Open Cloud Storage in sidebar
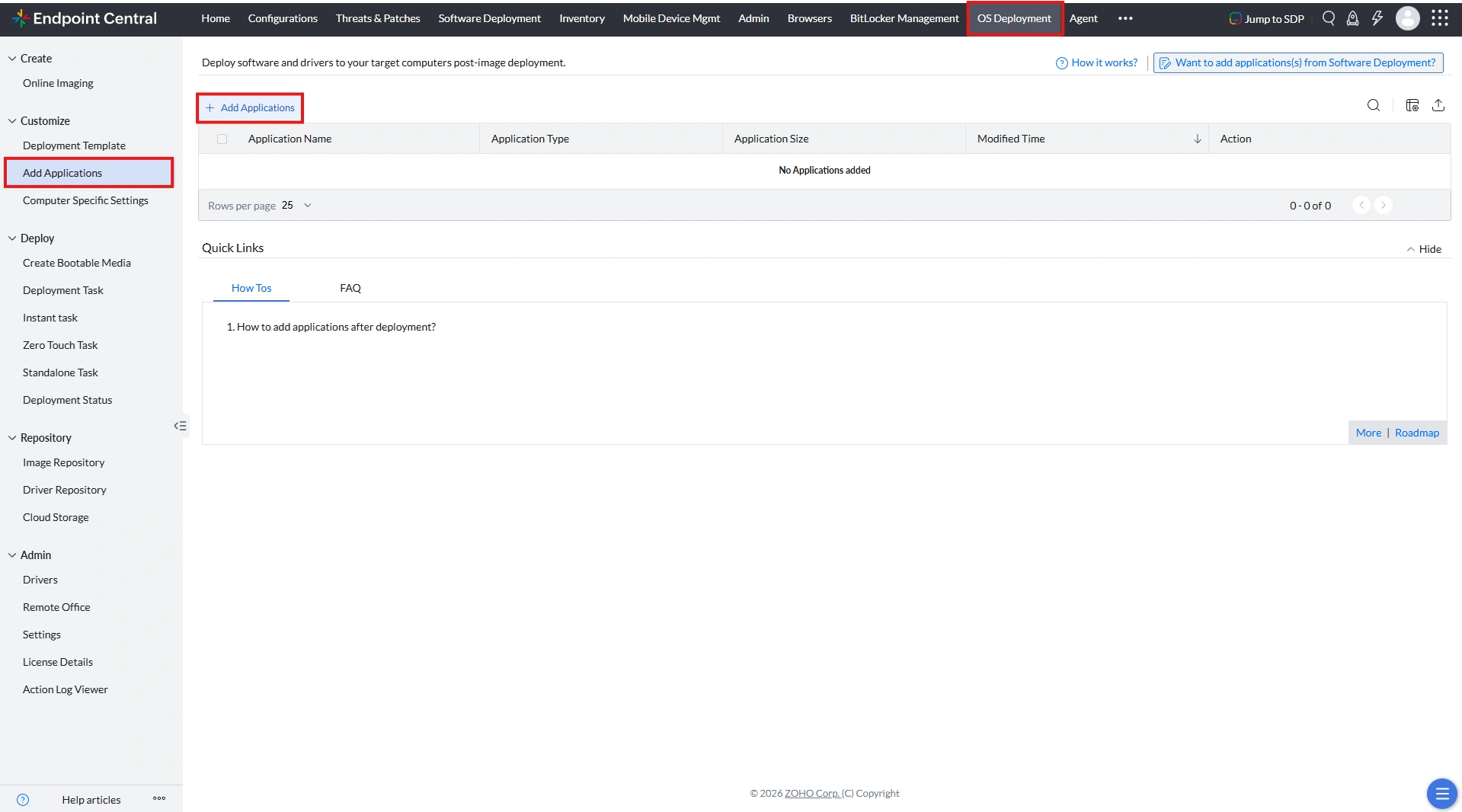 (x=56, y=517)
